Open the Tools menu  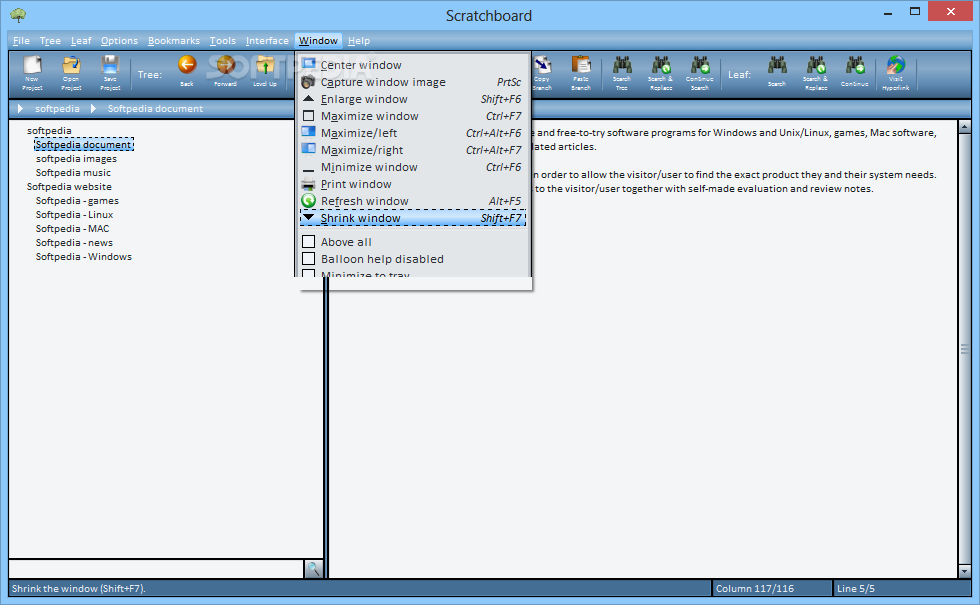click(222, 41)
